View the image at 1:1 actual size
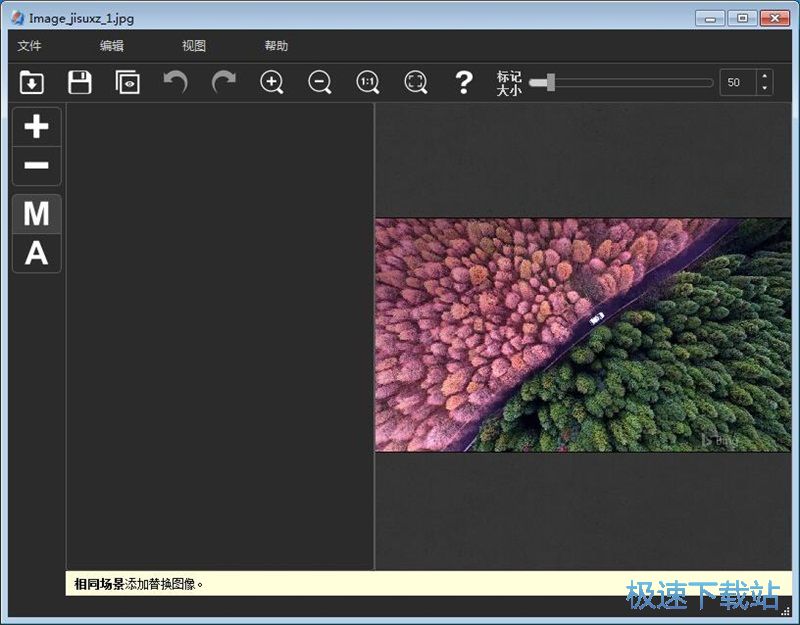The height and width of the screenshot is (625, 800). (x=367, y=83)
